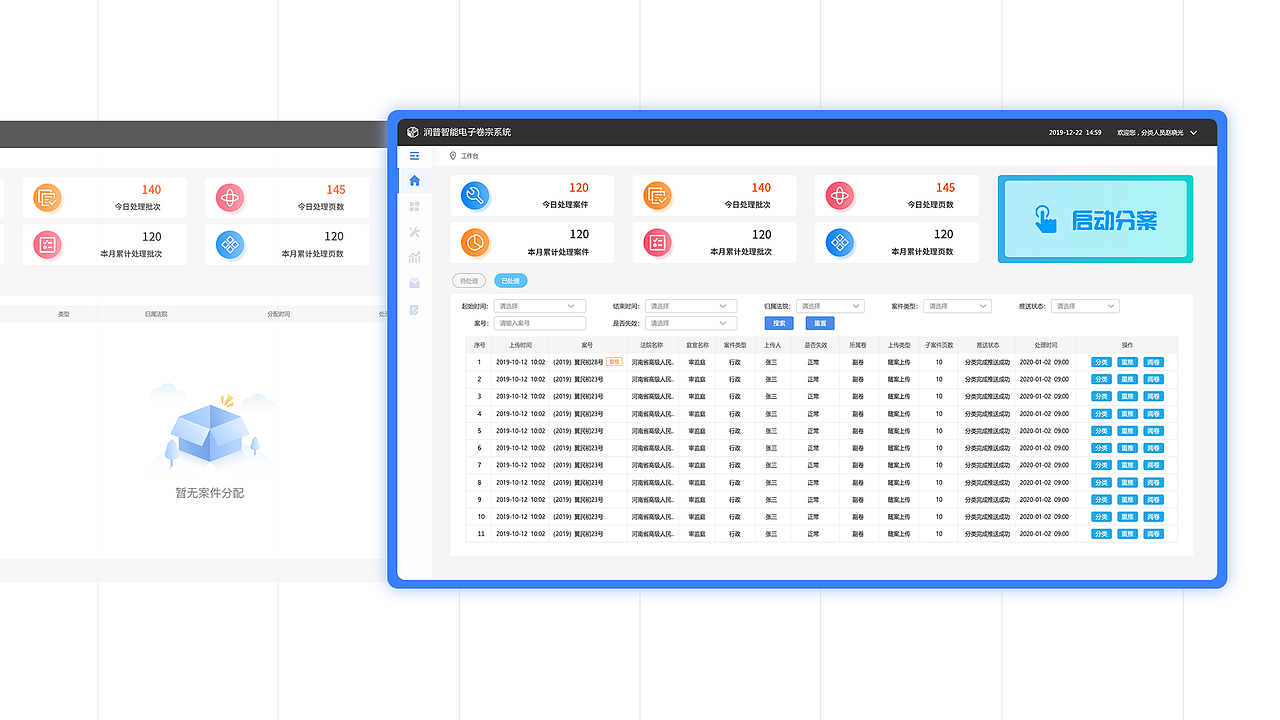Open the 案件类型 dropdown
Image resolution: width=1280 pixels, height=720 pixels.
pos(957,306)
